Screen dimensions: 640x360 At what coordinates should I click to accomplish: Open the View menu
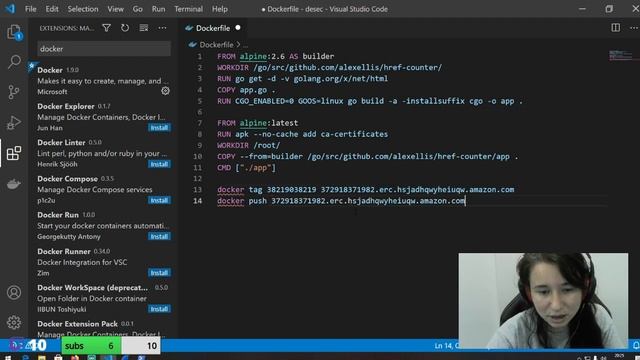(116, 9)
